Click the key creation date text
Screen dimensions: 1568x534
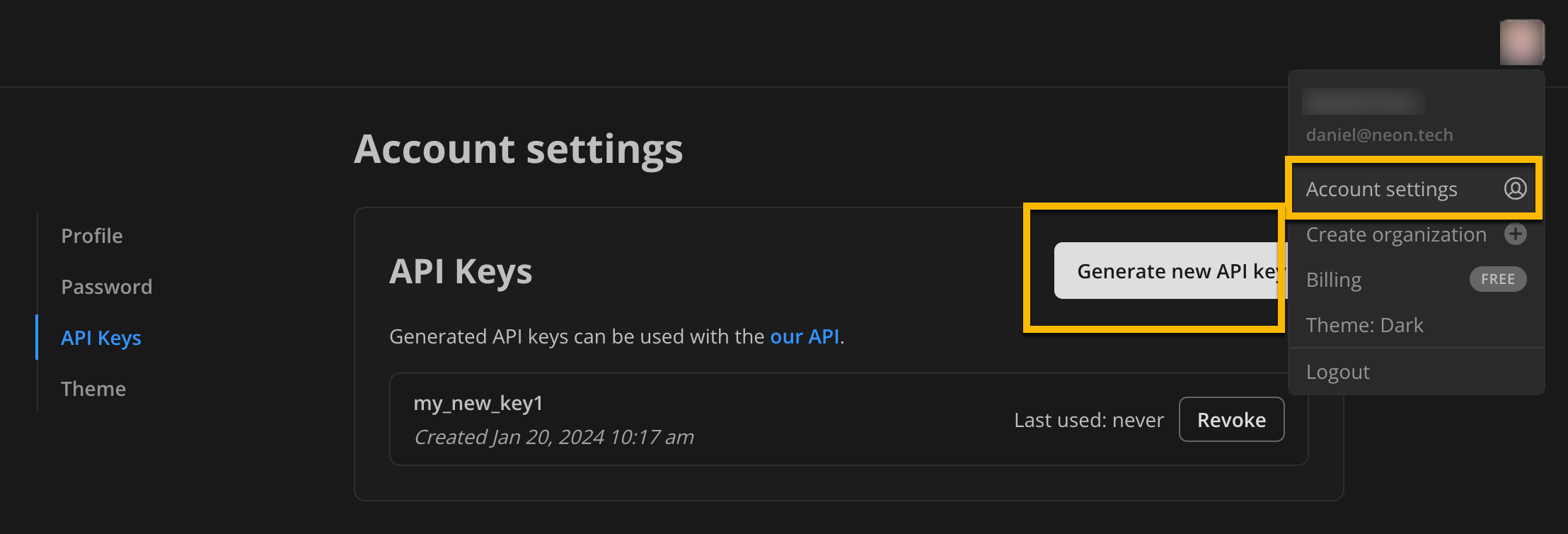coord(554,437)
